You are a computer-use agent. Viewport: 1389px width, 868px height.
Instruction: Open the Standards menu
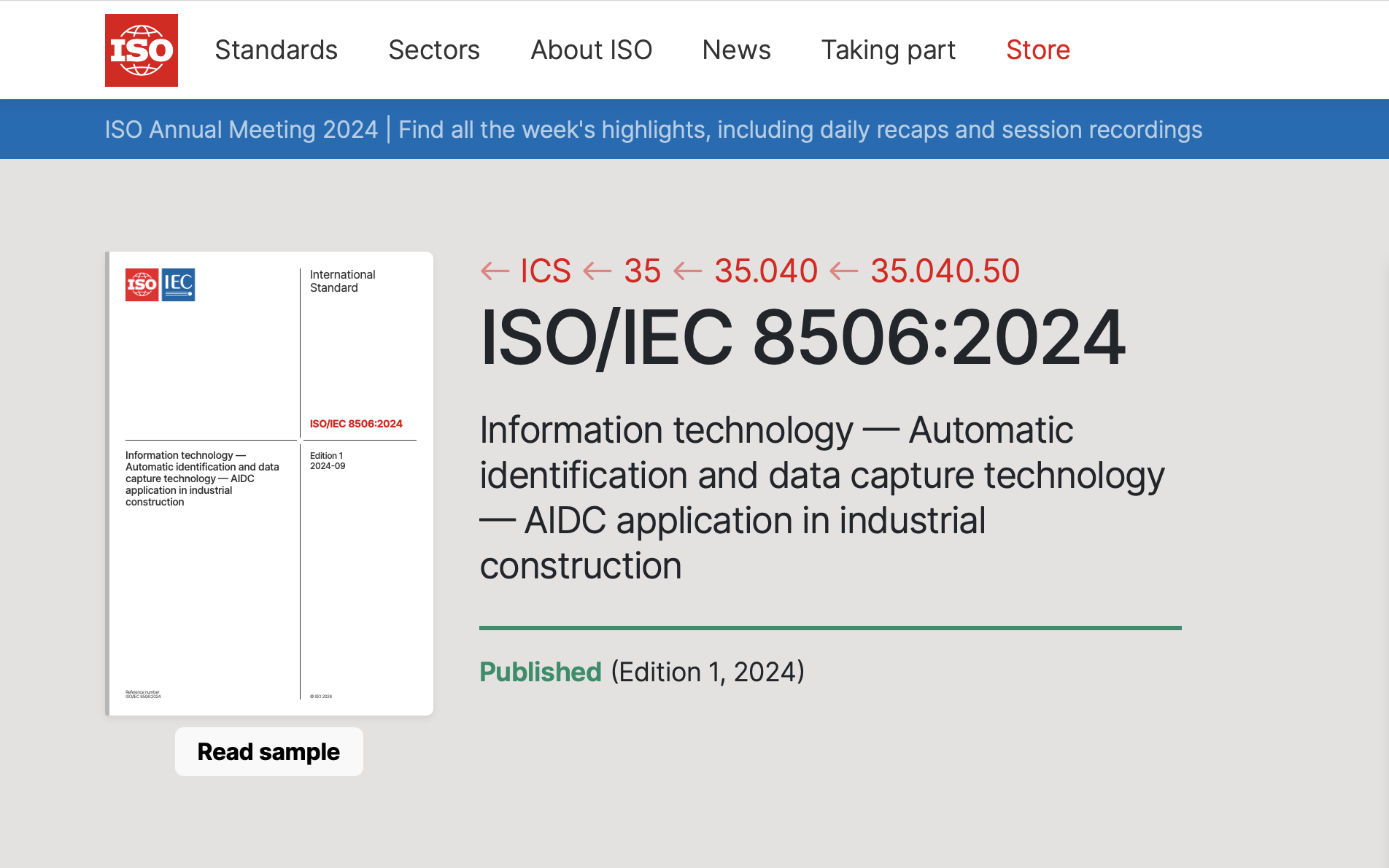[x=276, y=50]
